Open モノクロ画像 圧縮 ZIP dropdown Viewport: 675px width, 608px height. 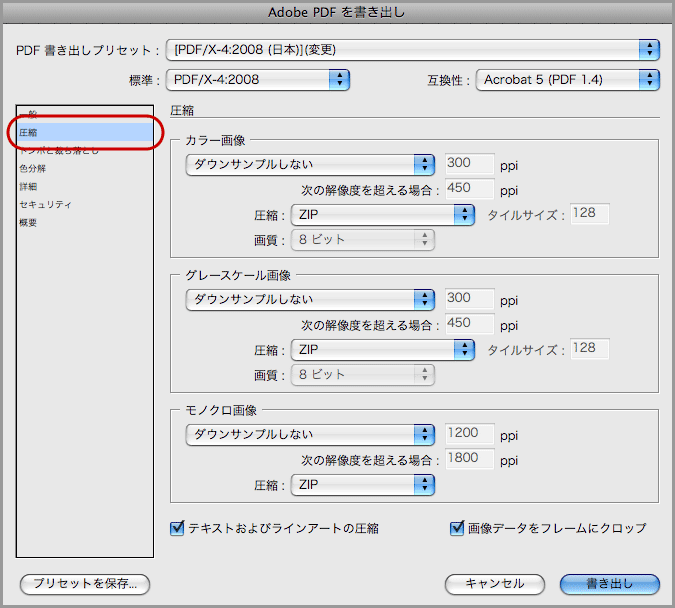pyautogui.click(x=363, y=485)
